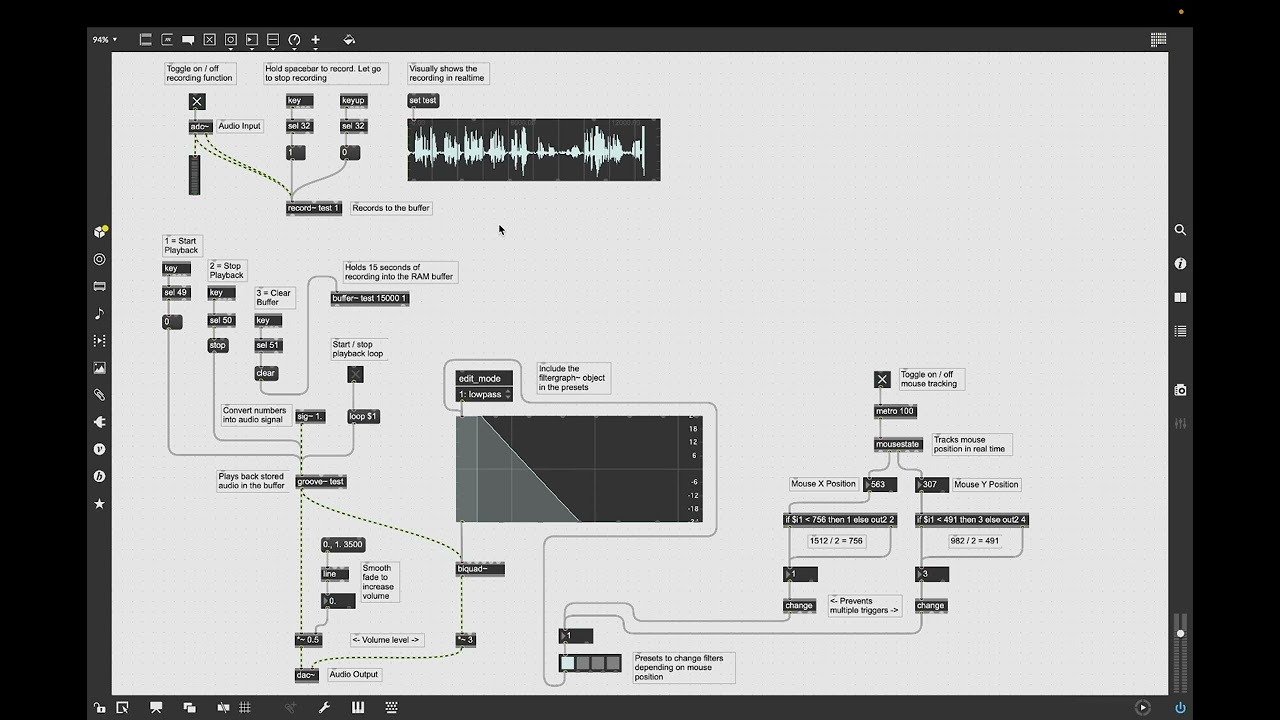
Task: Click the filtergraph lowpass curve display
Action: pos(579,469)
